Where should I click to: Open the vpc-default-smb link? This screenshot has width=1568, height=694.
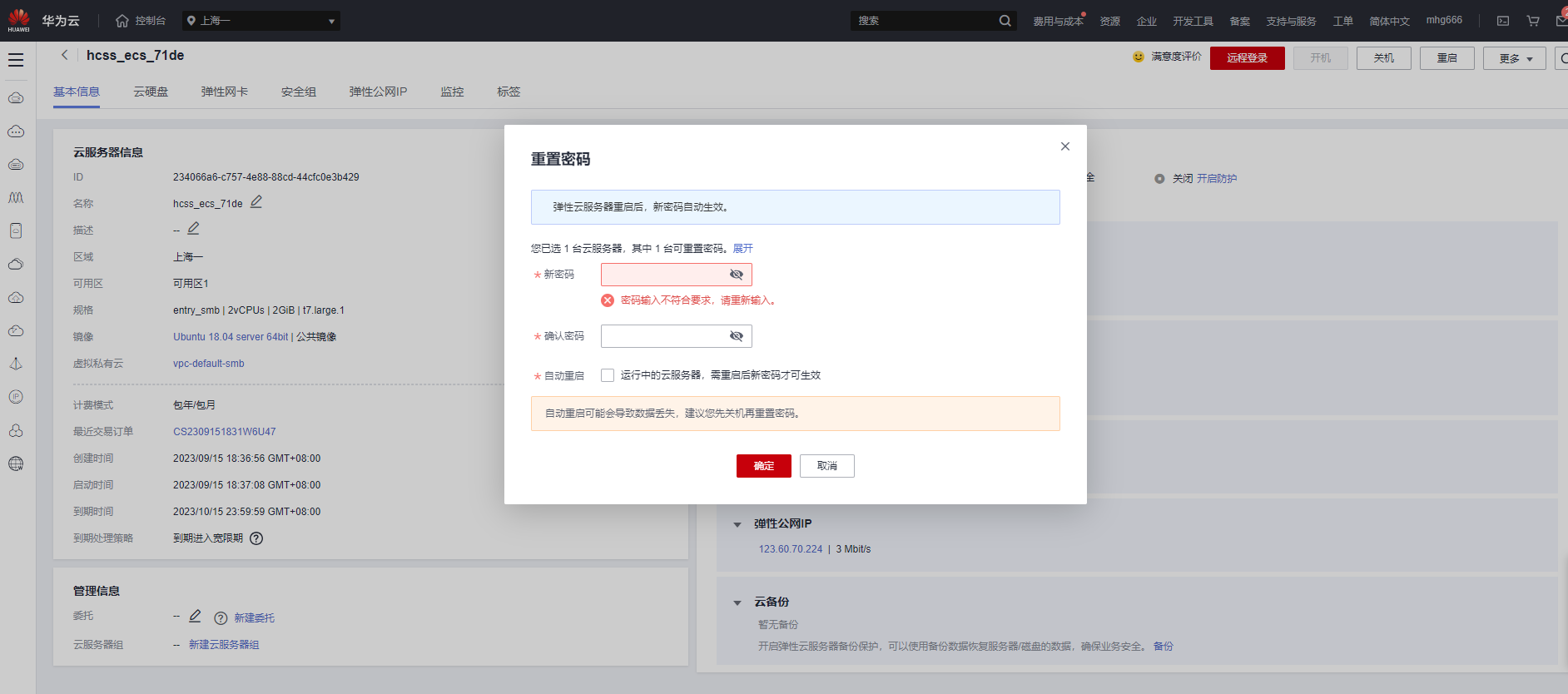pyautogui.click(x=209, y=364)
